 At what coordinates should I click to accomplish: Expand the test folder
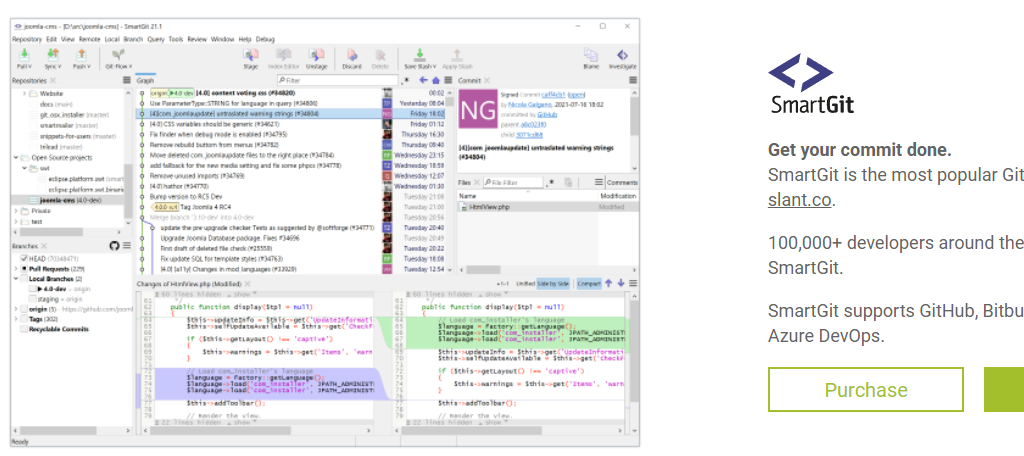click(16, 221)
